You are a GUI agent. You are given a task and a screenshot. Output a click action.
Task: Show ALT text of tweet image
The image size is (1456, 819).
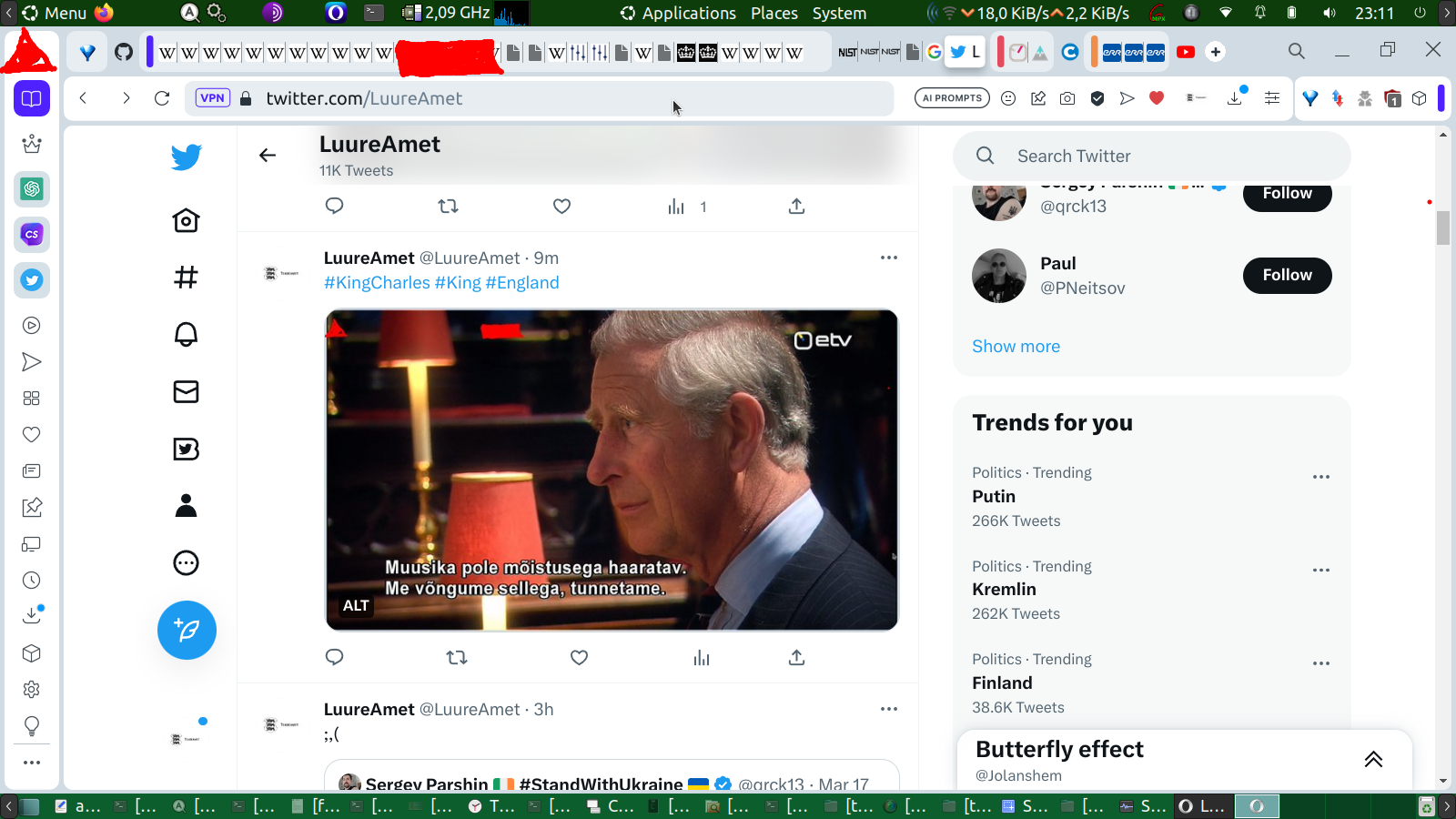356,605
